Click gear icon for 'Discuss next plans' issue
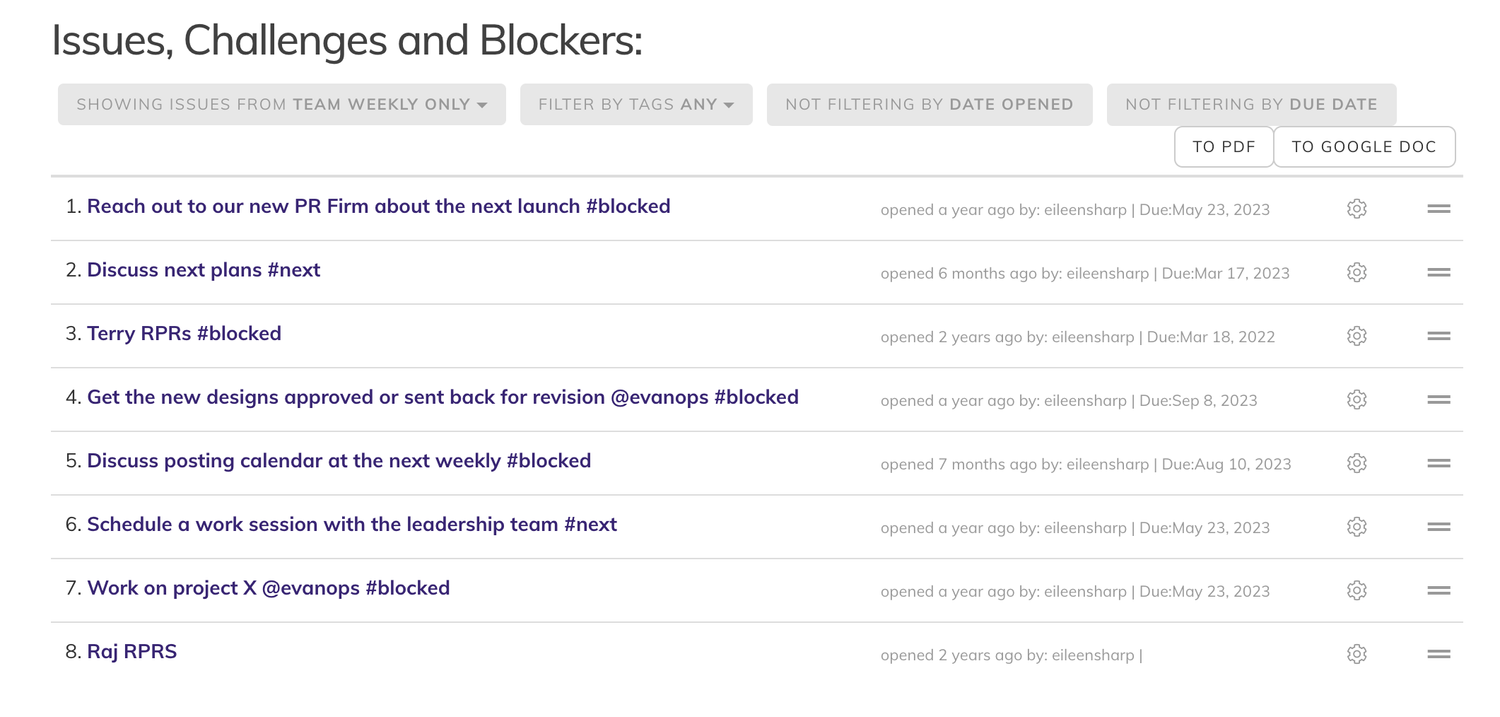1500x717 pixels. pos(1356,272)
